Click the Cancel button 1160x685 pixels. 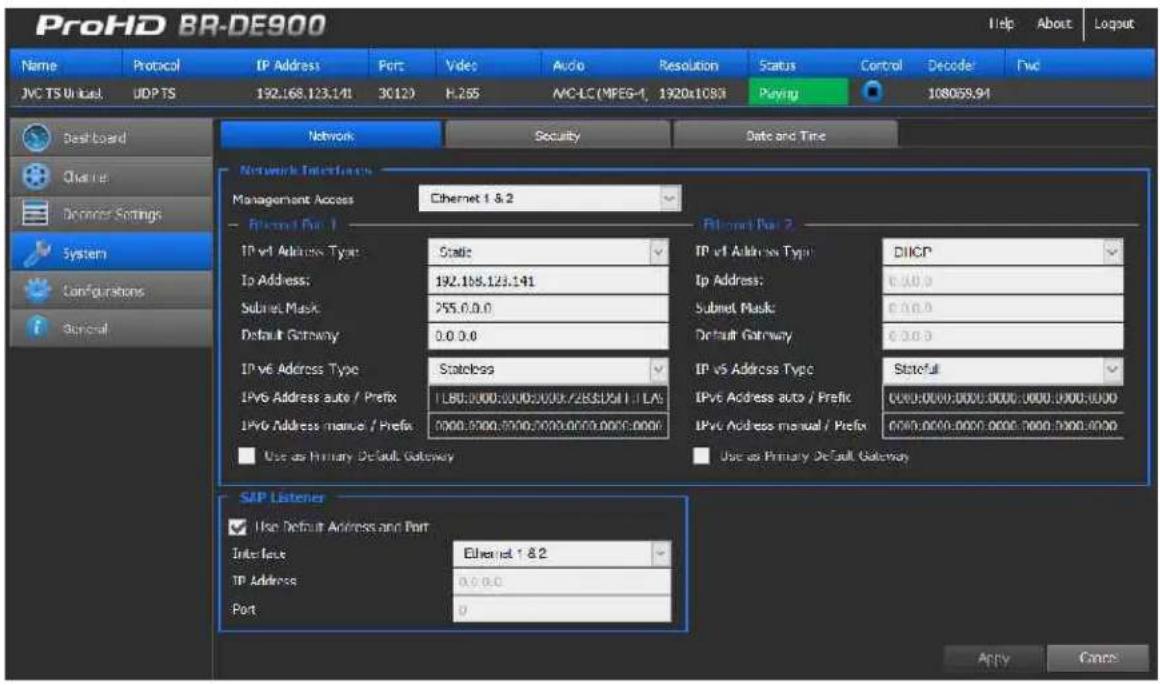tap(1097, 658)
